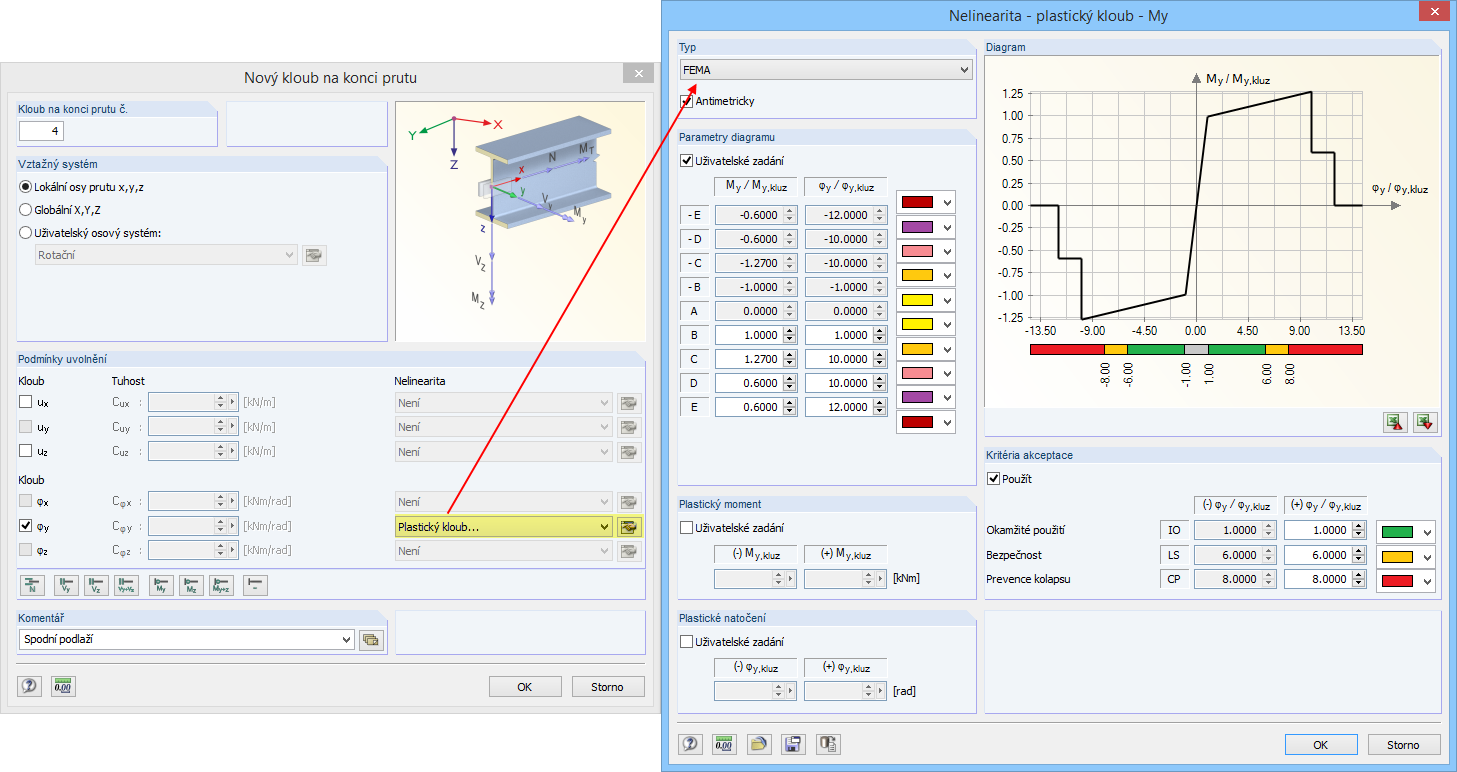Open units and decimals in Nelinearita dialog
The width and height of the screenshot is (1457, 772).
point(725,743)
